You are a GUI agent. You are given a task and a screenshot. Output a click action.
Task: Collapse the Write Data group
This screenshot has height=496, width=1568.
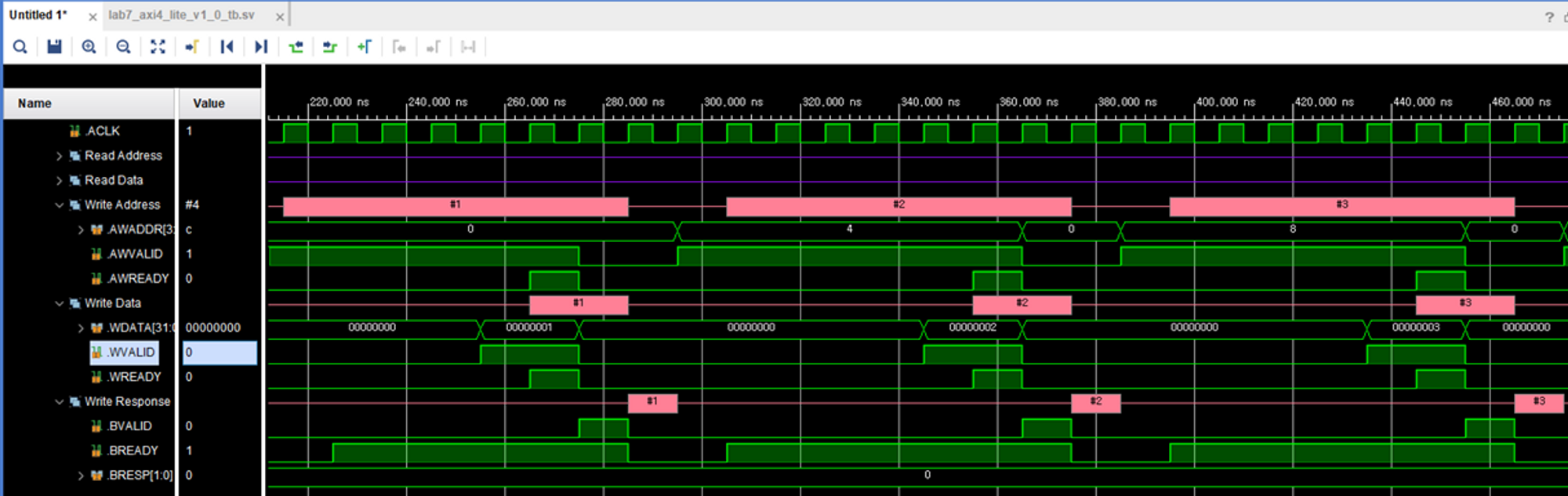pos(60,303)
